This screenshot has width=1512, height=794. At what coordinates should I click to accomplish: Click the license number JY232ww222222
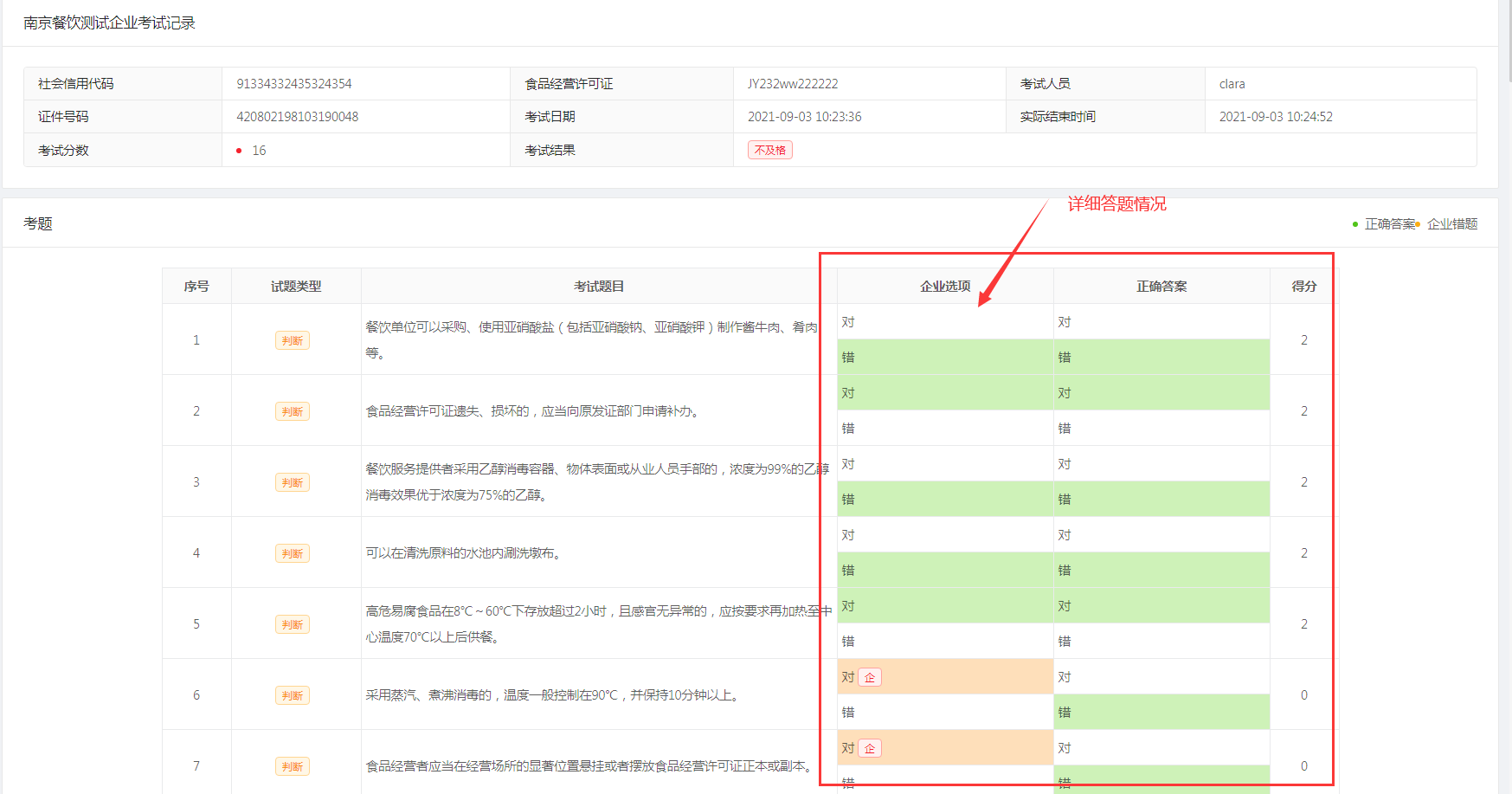click(793, 84)
